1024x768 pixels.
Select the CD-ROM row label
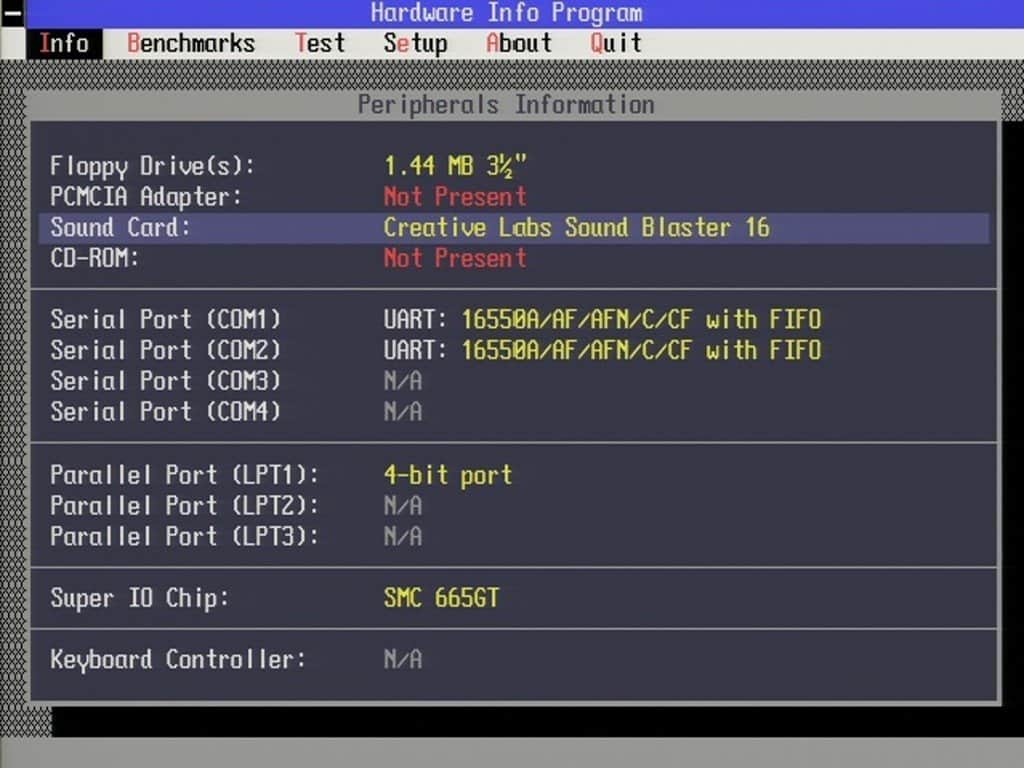[95, 258]
